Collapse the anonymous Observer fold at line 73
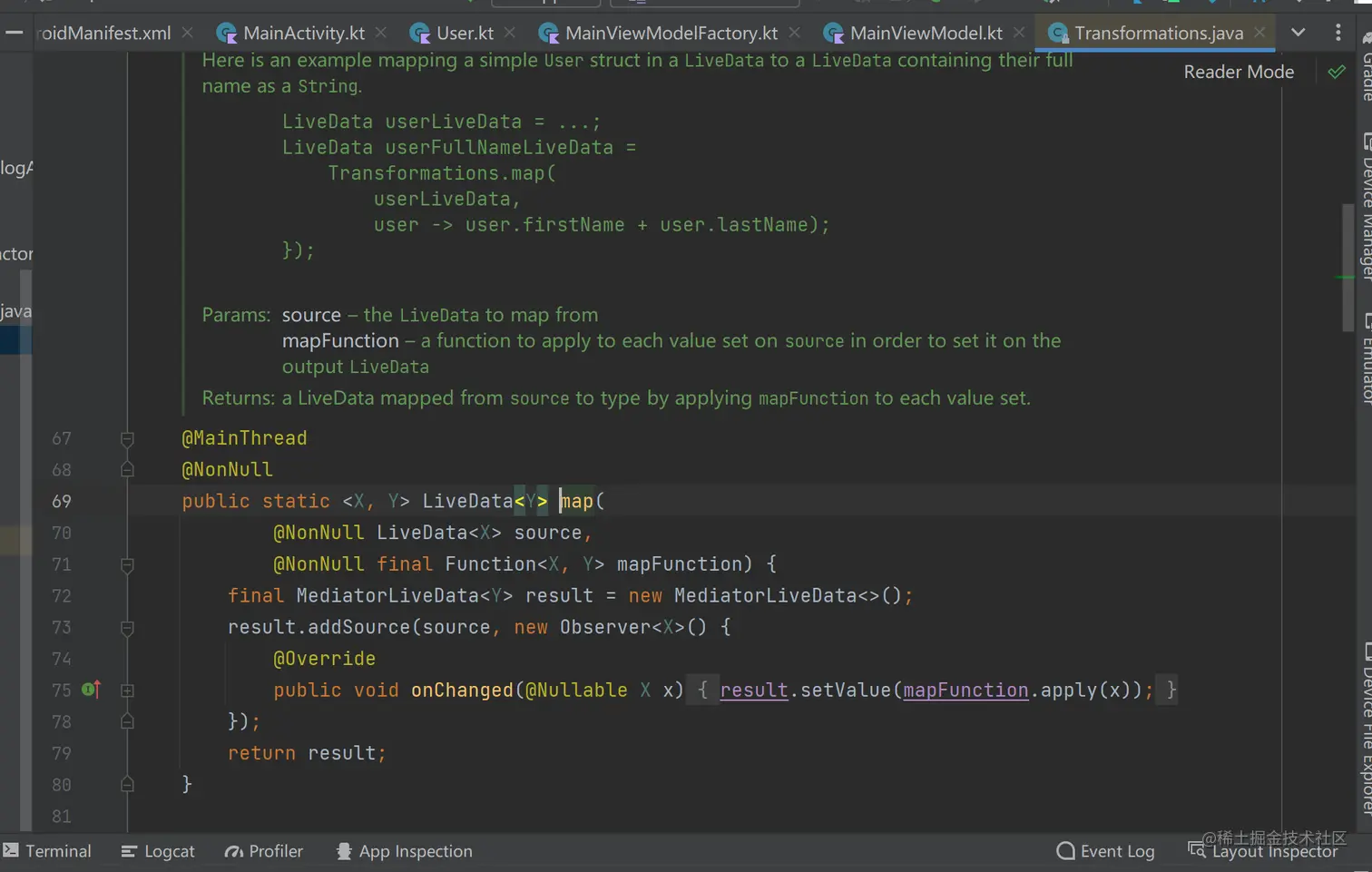 click(x=127, y=628)
